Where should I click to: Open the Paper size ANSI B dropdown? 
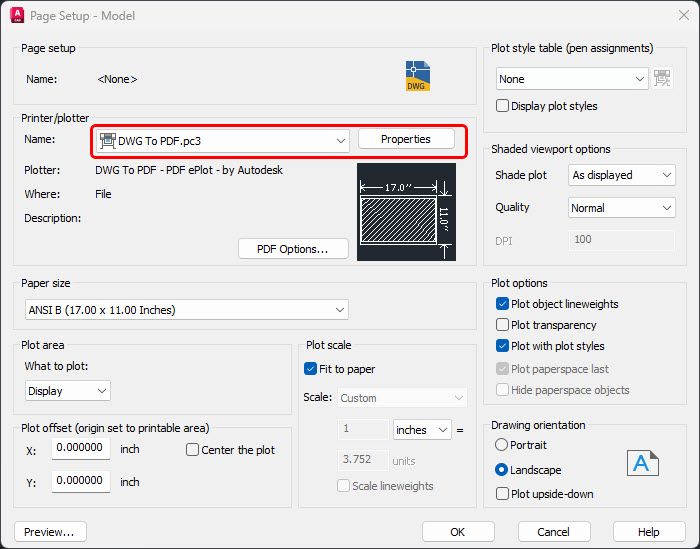pos(187,310)
